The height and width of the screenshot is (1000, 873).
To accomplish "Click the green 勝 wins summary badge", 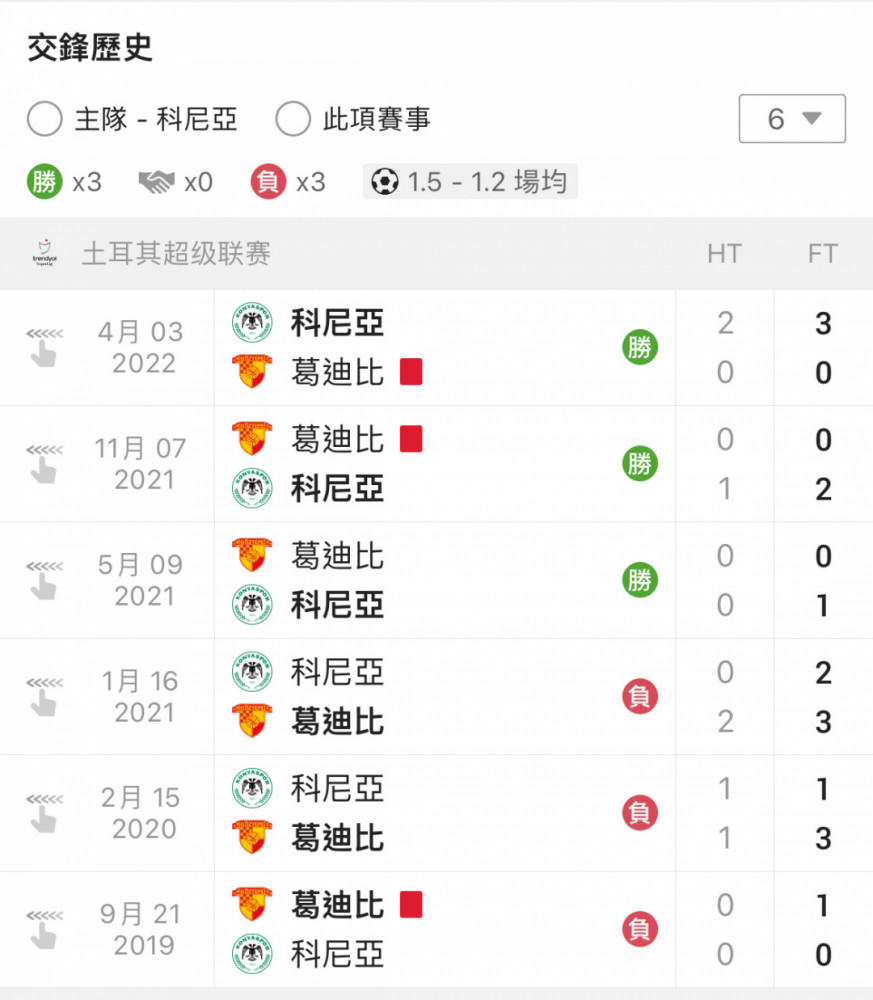I will point(45,182).
